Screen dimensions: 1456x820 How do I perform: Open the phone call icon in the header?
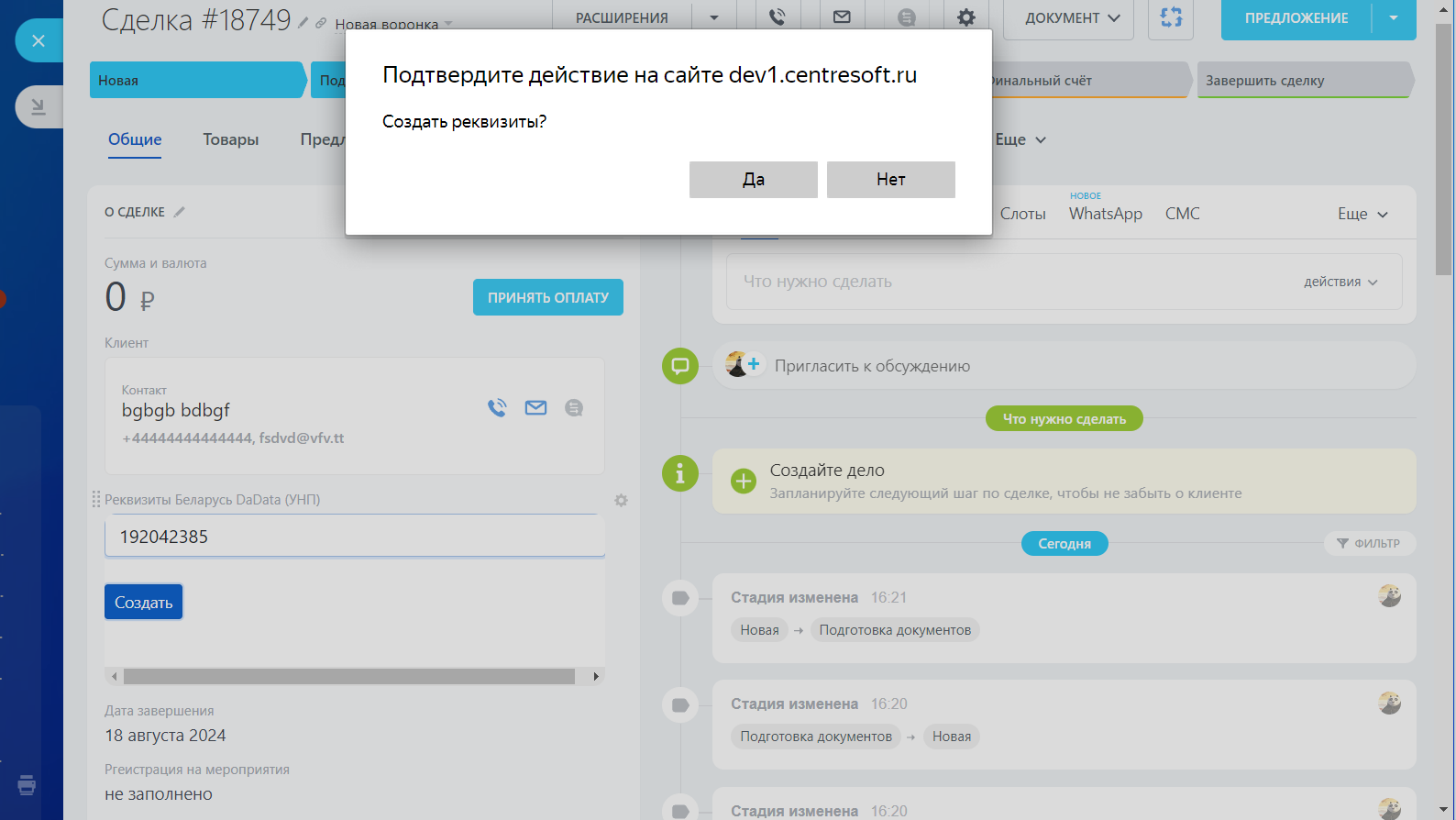778,17
